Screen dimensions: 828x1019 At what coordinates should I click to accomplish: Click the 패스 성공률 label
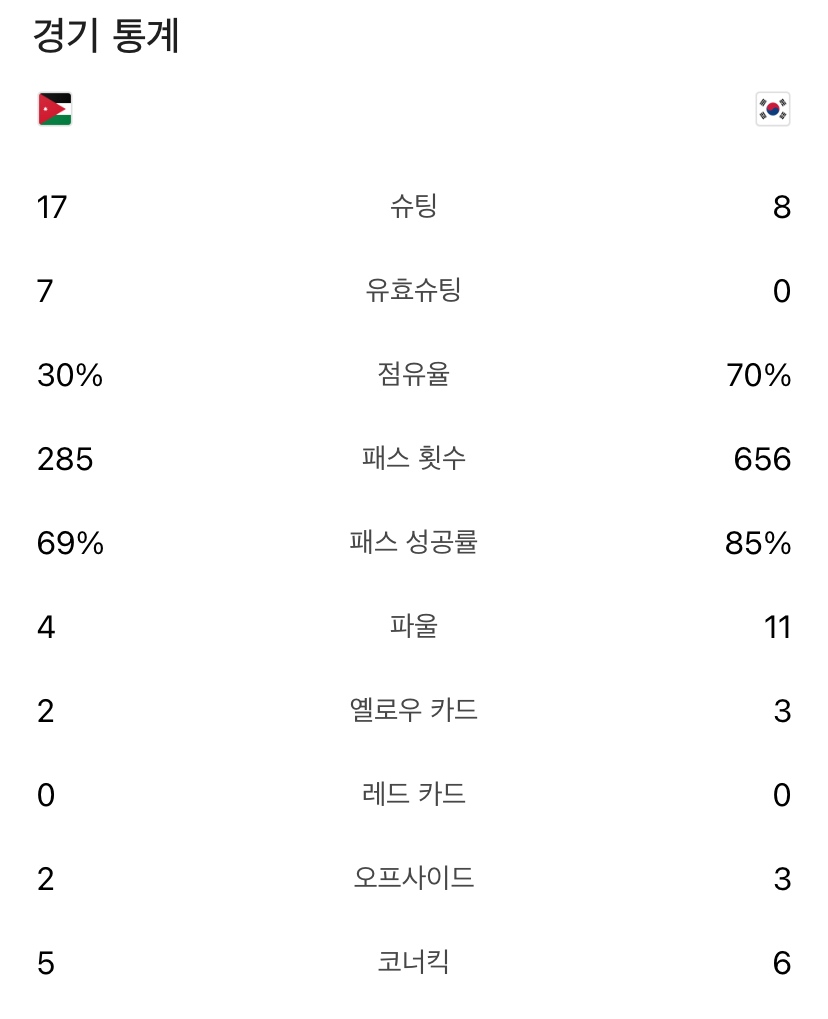click(414, 542)
